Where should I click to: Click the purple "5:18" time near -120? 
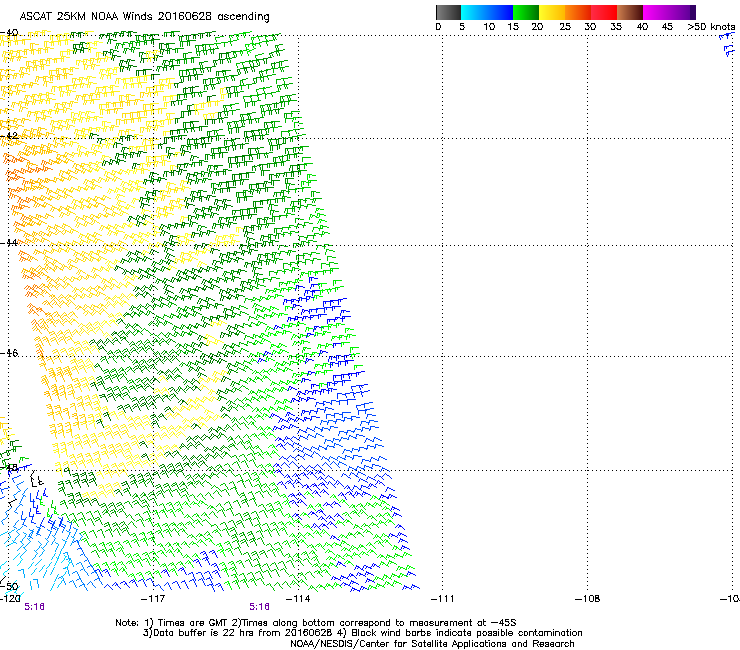(x=34, y=607)
